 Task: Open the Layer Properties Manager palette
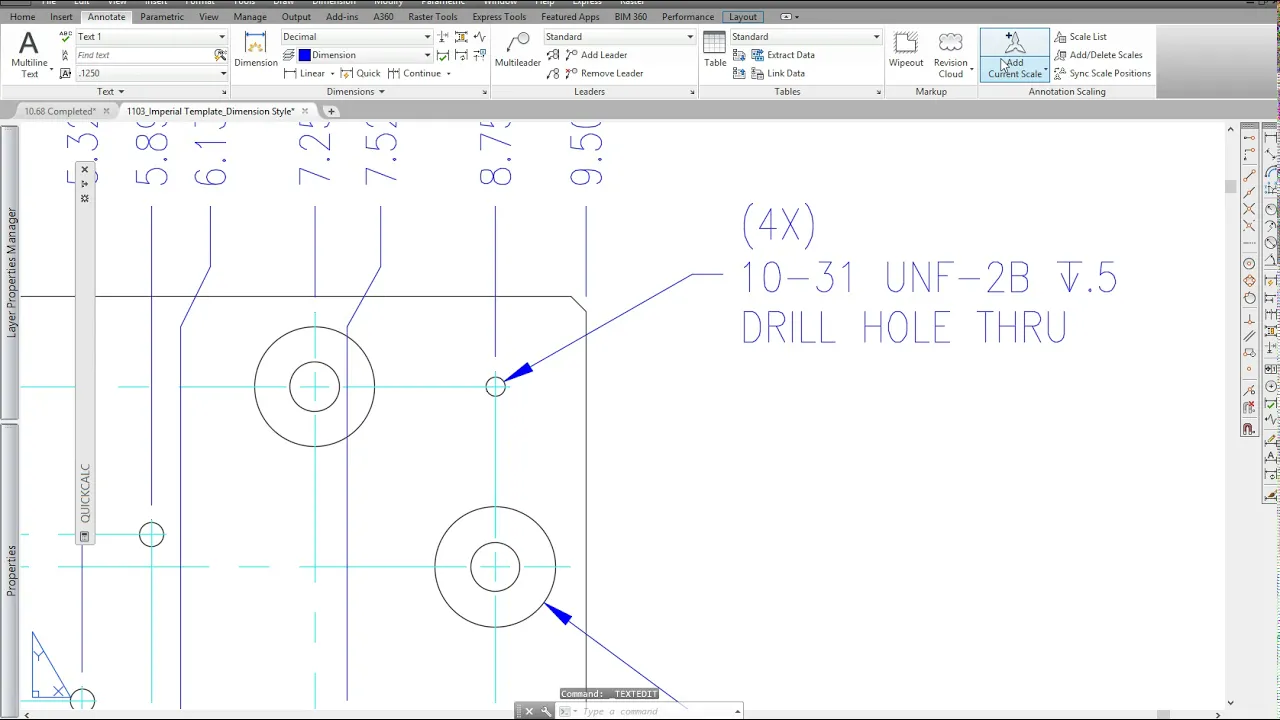[x=10, y=272]
